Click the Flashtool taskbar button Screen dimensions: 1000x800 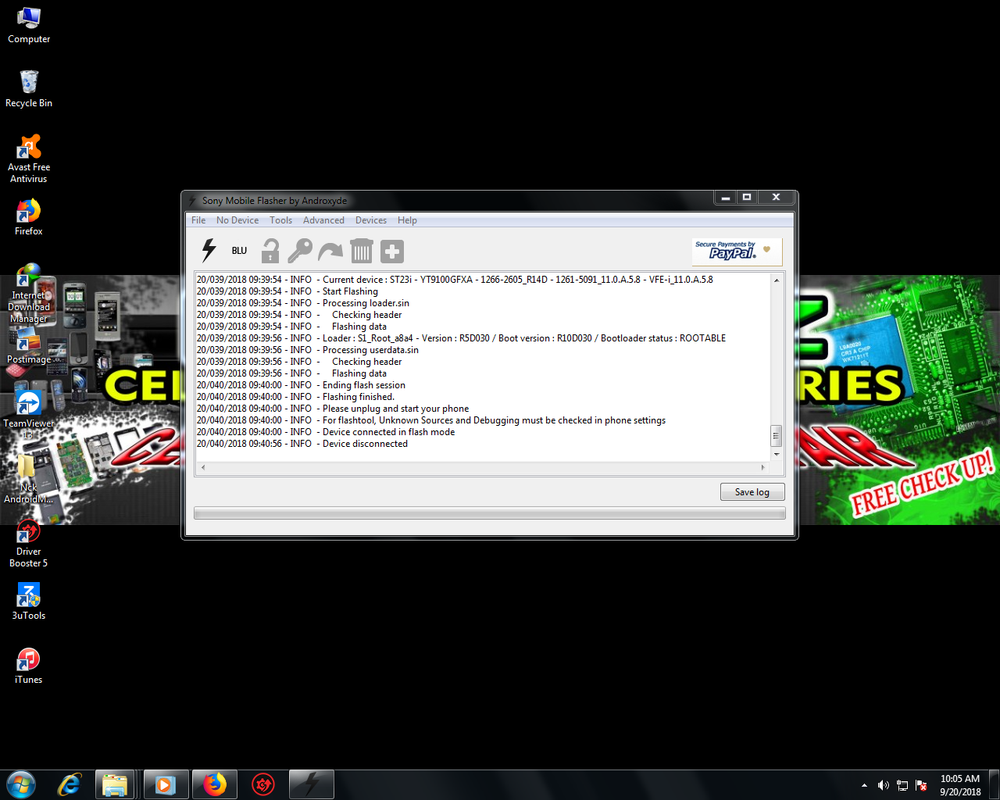pos(311,784)
